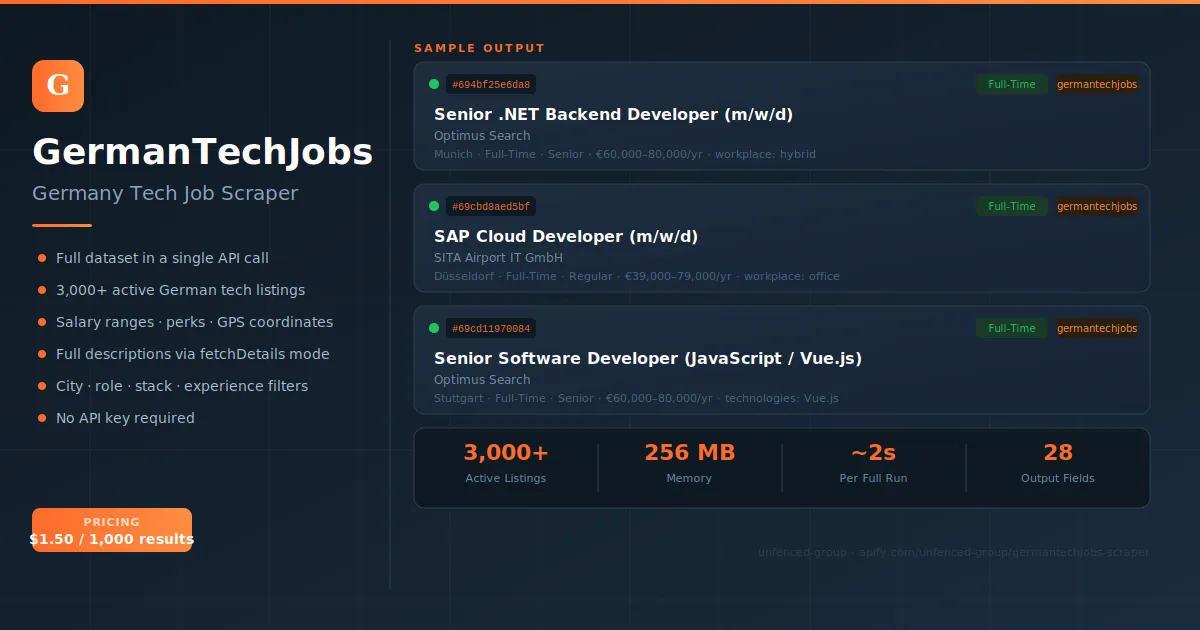Screen dimensions: 1200x630
Task: Enable the Full-Time filter on the .NET Developer card
Action: pyautogui.click(x=1011, y=84)
